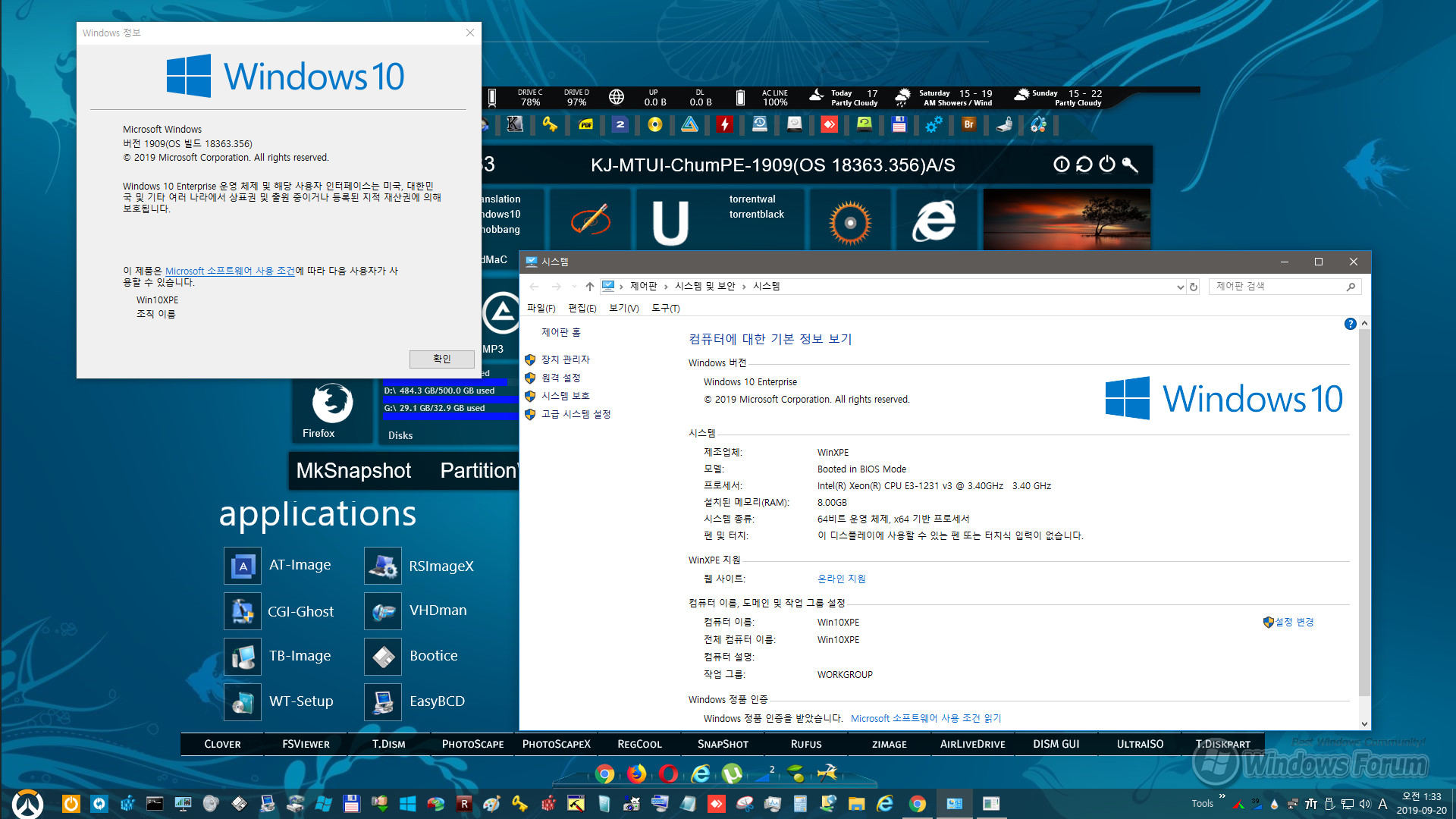The height and width of the screenshot is (819, 1456).
Task: Select CLOVER in the bottom launcher bar
Action: pyautogui.click(x=222, y=744)
